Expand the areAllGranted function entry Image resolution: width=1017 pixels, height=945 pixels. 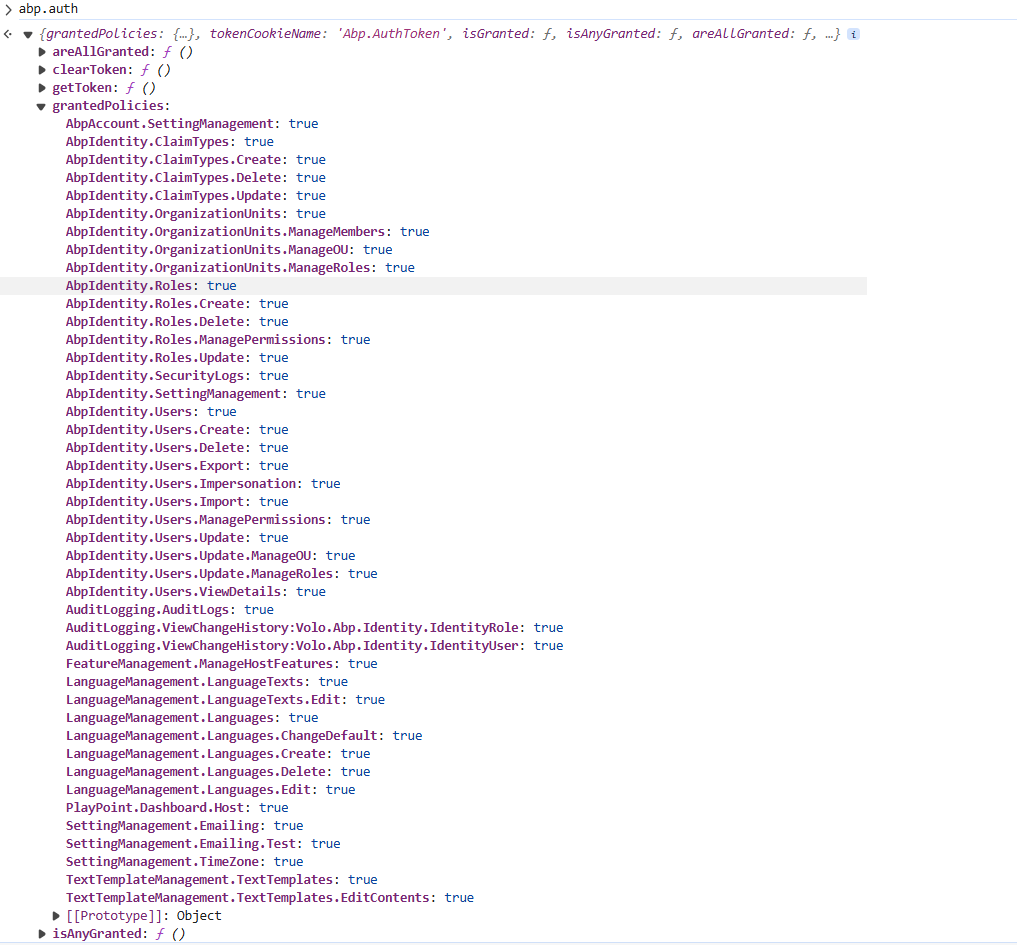42,52
